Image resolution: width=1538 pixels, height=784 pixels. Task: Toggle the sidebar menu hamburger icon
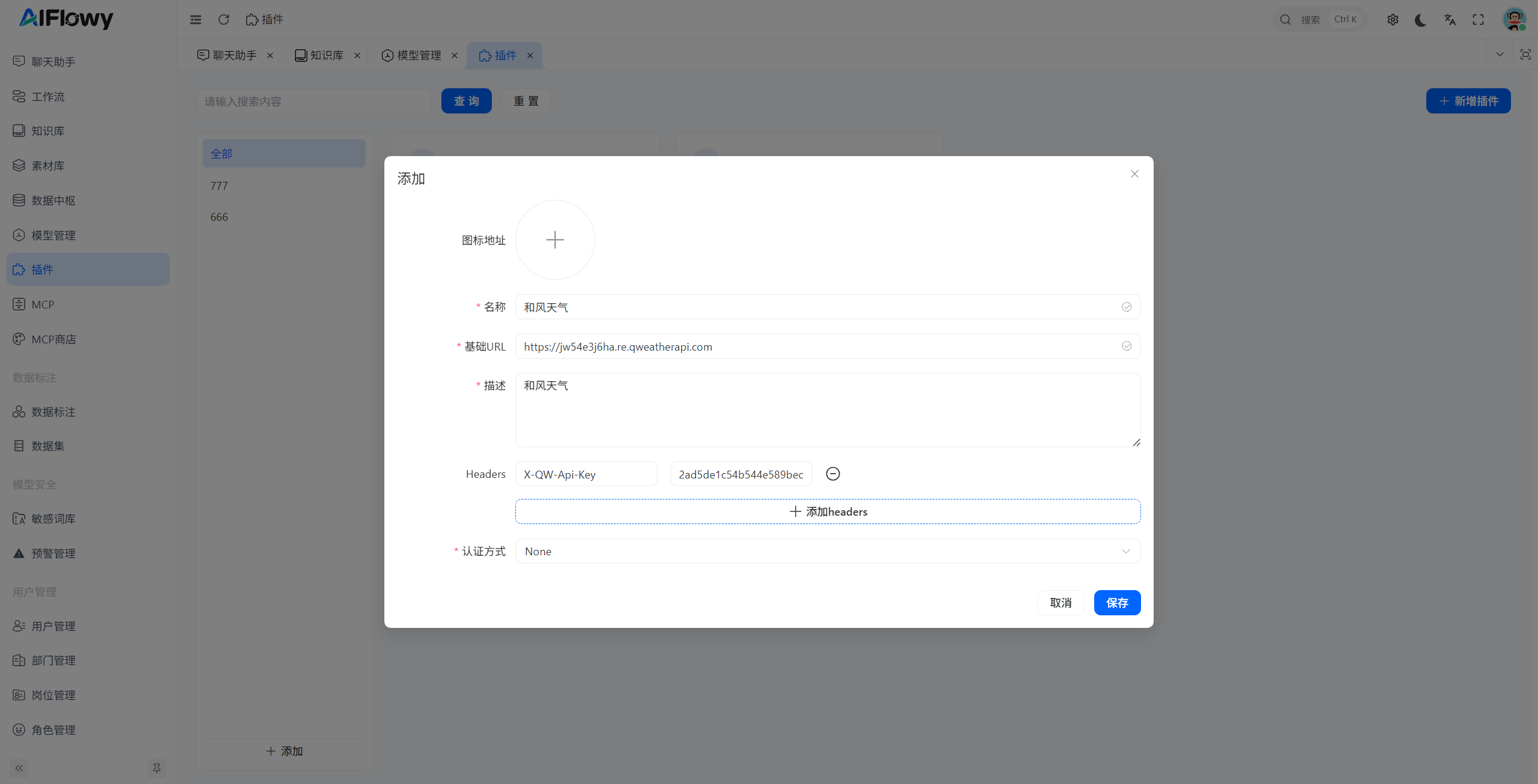(x=196, y=19)
